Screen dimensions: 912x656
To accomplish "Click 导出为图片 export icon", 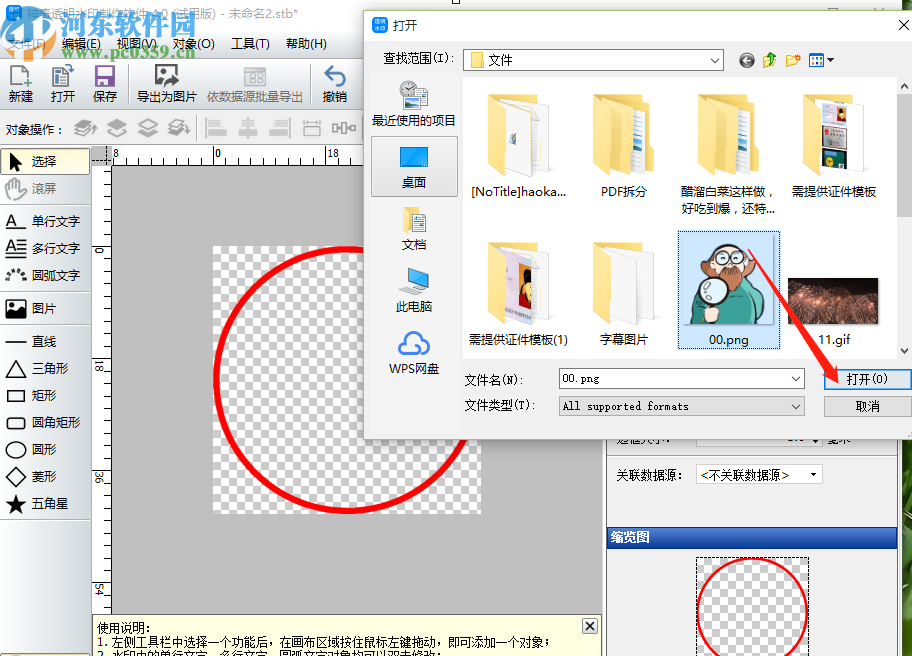I will point(166,84).
